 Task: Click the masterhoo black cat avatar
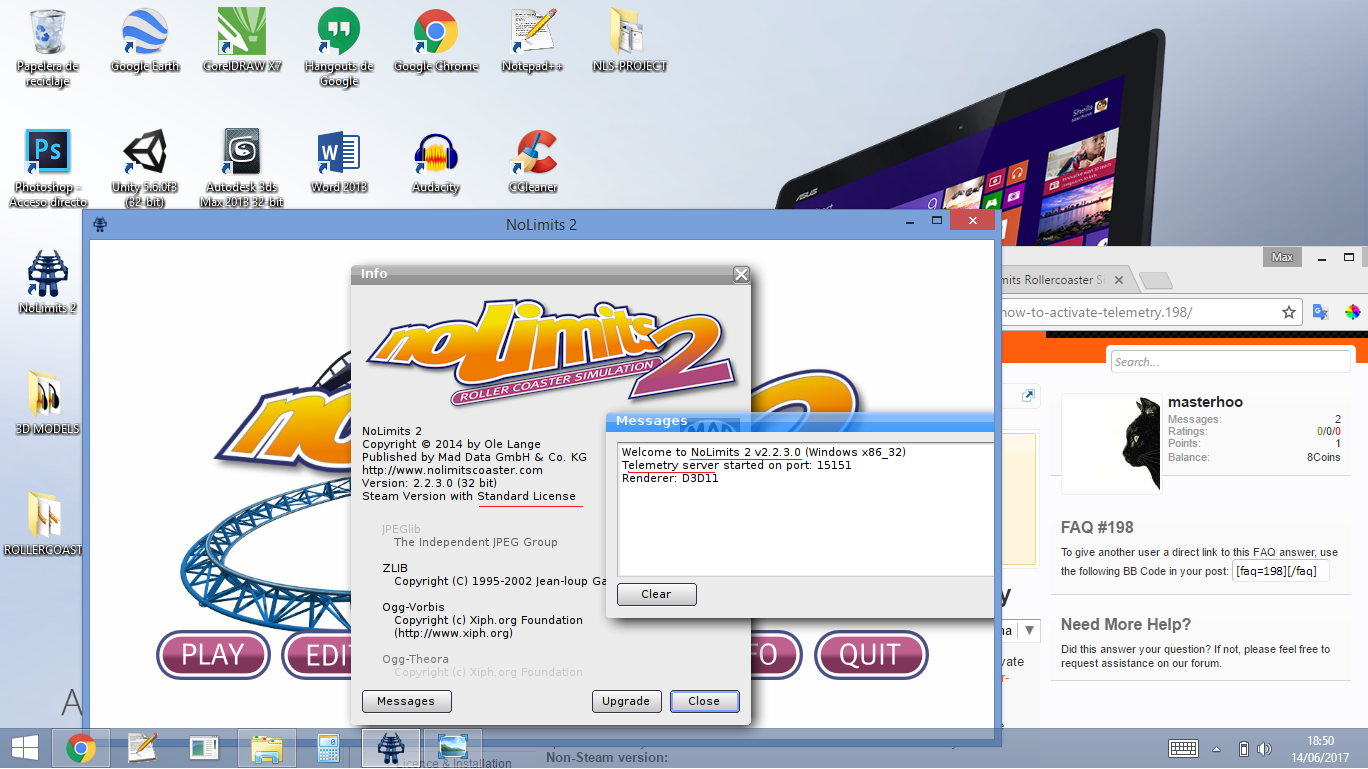1112,444
